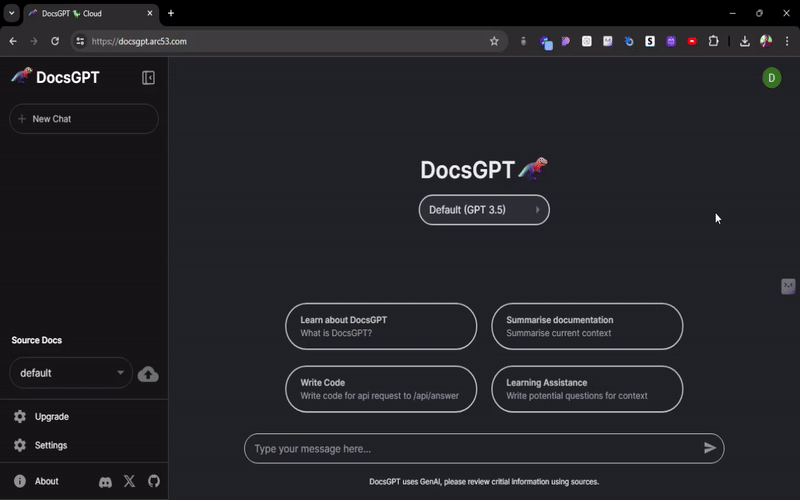800x500 pixels.
Task: Open the tab search chevron in Chrome
Action: [x=11, y=13]
